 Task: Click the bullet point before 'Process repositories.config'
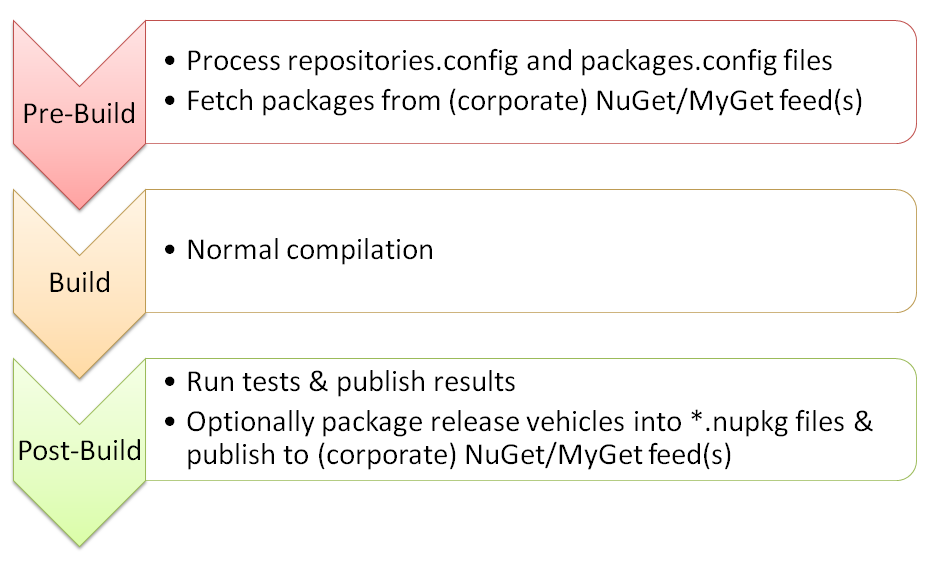[x=170, y=61]
